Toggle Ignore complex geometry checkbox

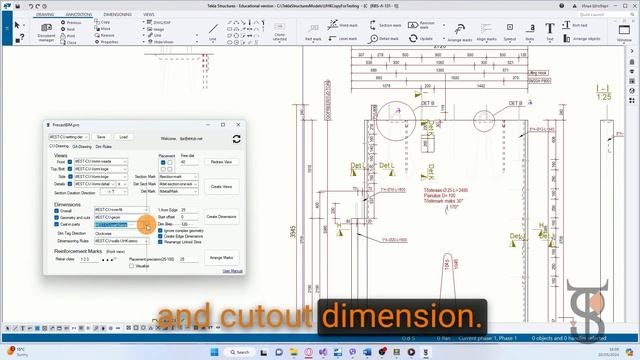[160, 231]
